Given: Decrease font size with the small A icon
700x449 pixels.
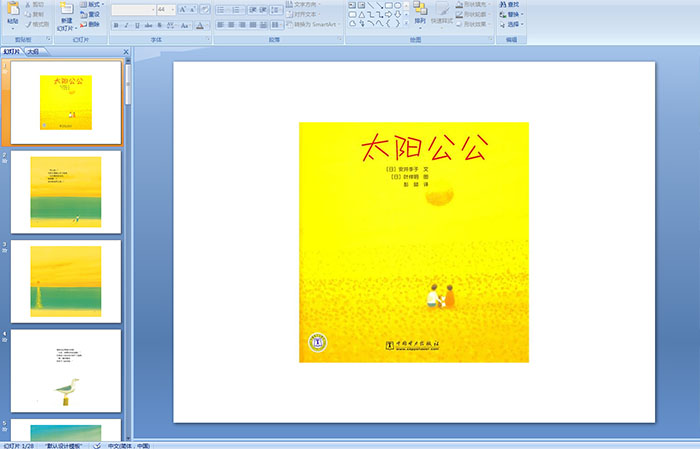Looking at the screenshot, I should click(192, 9).
